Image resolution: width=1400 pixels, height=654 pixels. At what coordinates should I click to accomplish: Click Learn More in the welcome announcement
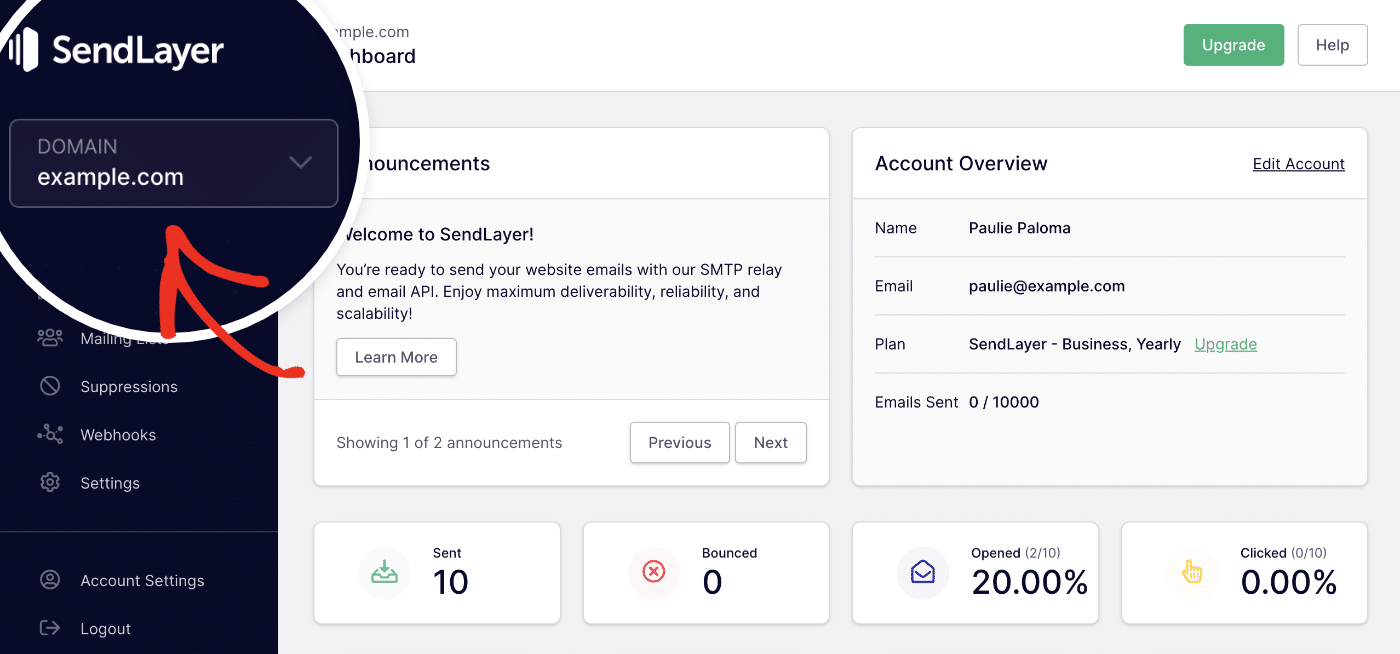[x=396, y=357]
